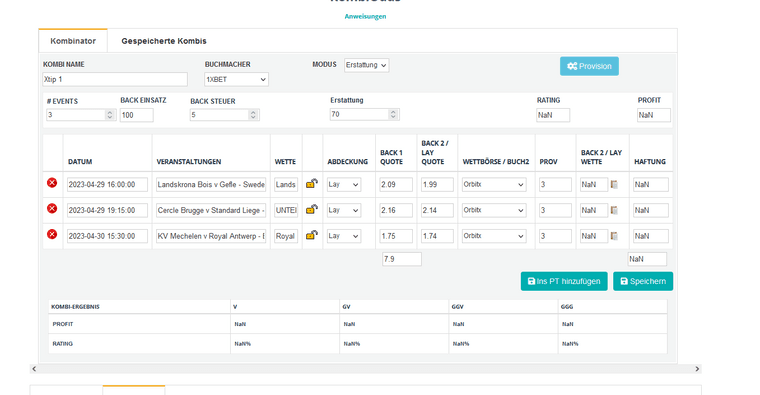The height and width of the screenshot is (395, 760).
Task: Click the horizontal scrollbar right arrow
Action: point(697,369)
